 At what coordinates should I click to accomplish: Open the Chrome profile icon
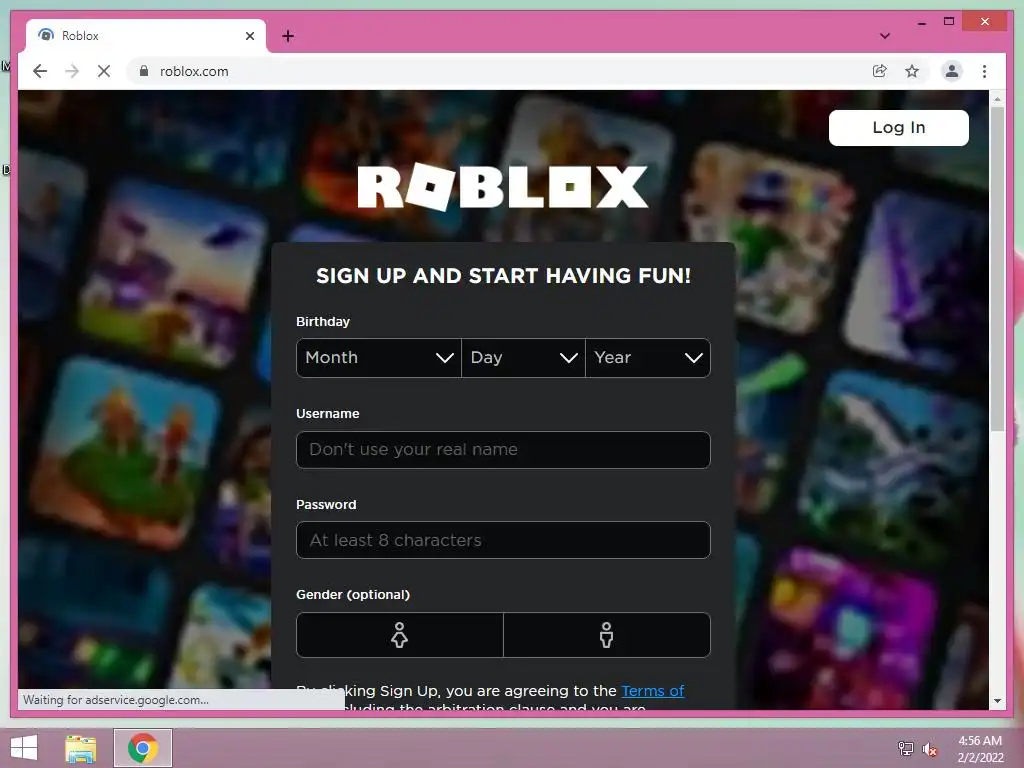(x=952, y=71)
